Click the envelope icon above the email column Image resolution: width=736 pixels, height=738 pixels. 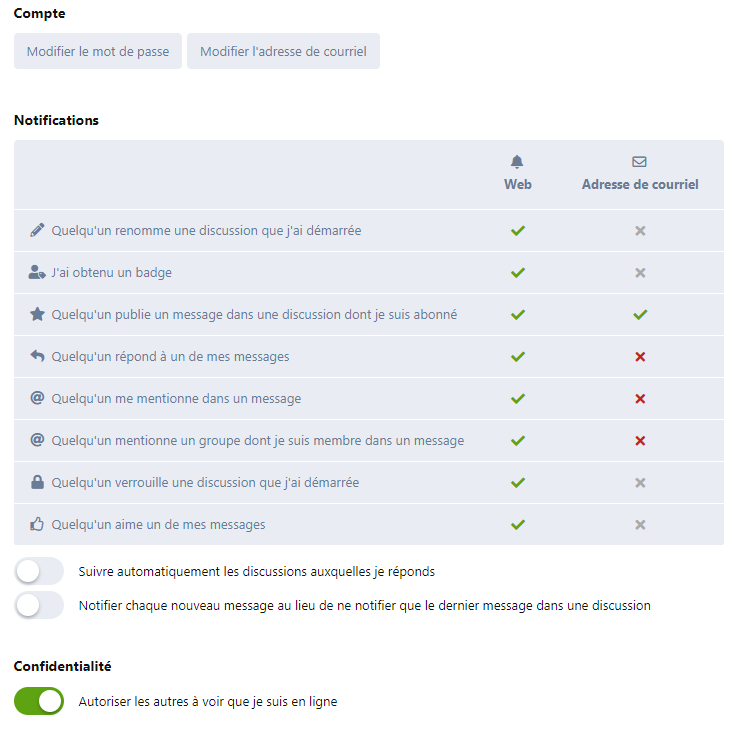pyautogui.click(x=640, y=162)
